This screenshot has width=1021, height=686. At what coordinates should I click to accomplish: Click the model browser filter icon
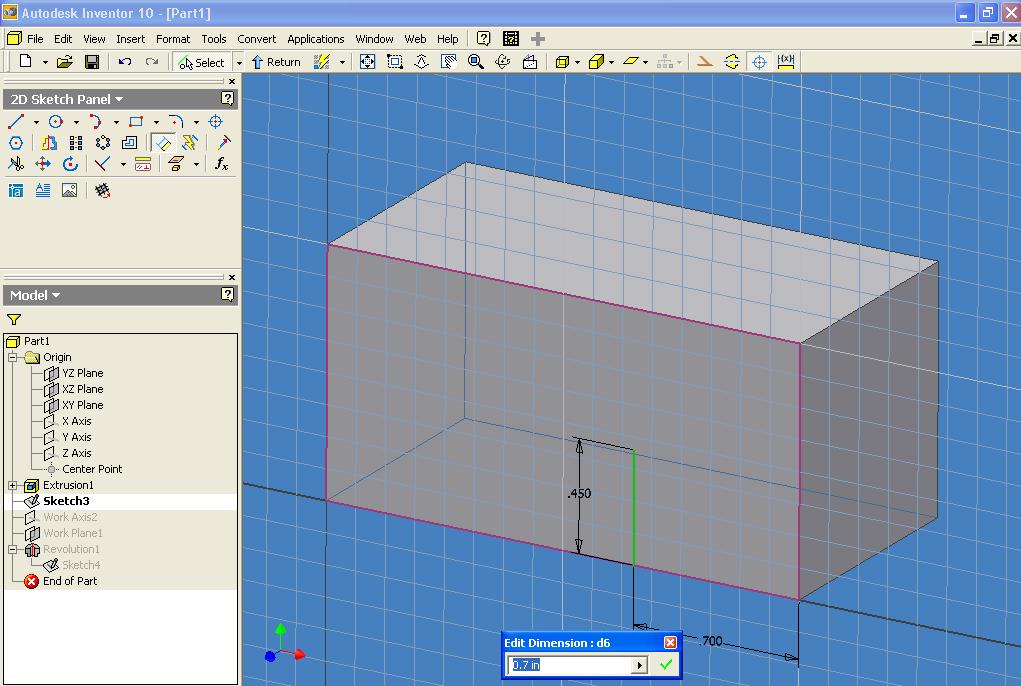14,320
